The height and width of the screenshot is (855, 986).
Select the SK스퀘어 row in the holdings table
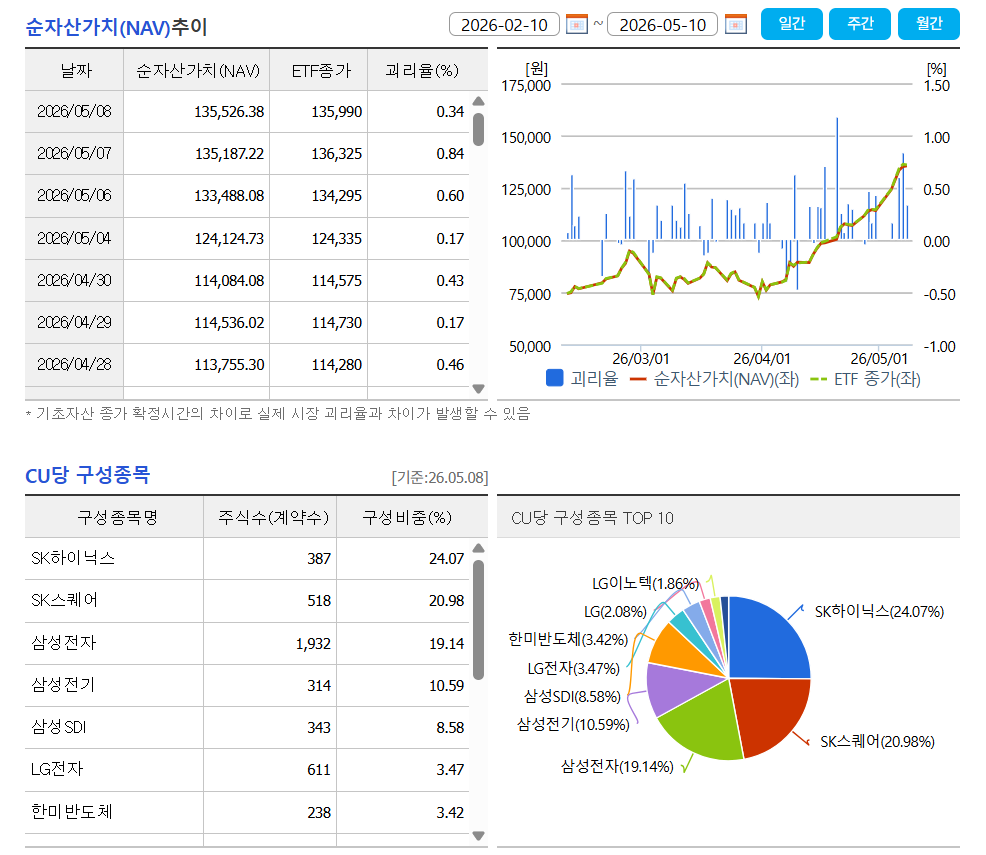pos(247,600)
